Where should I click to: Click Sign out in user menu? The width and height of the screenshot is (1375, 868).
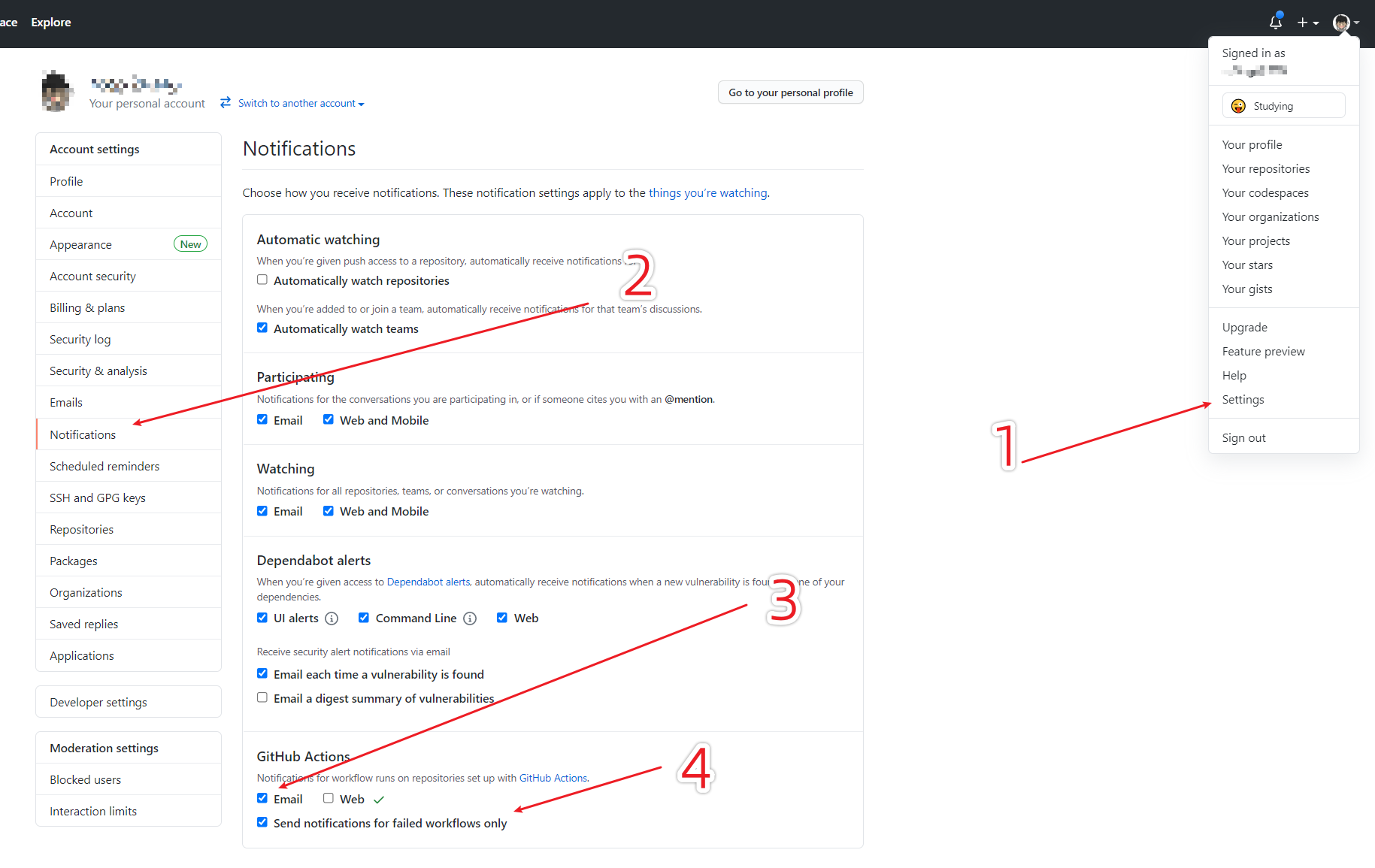click(1284, 437)
